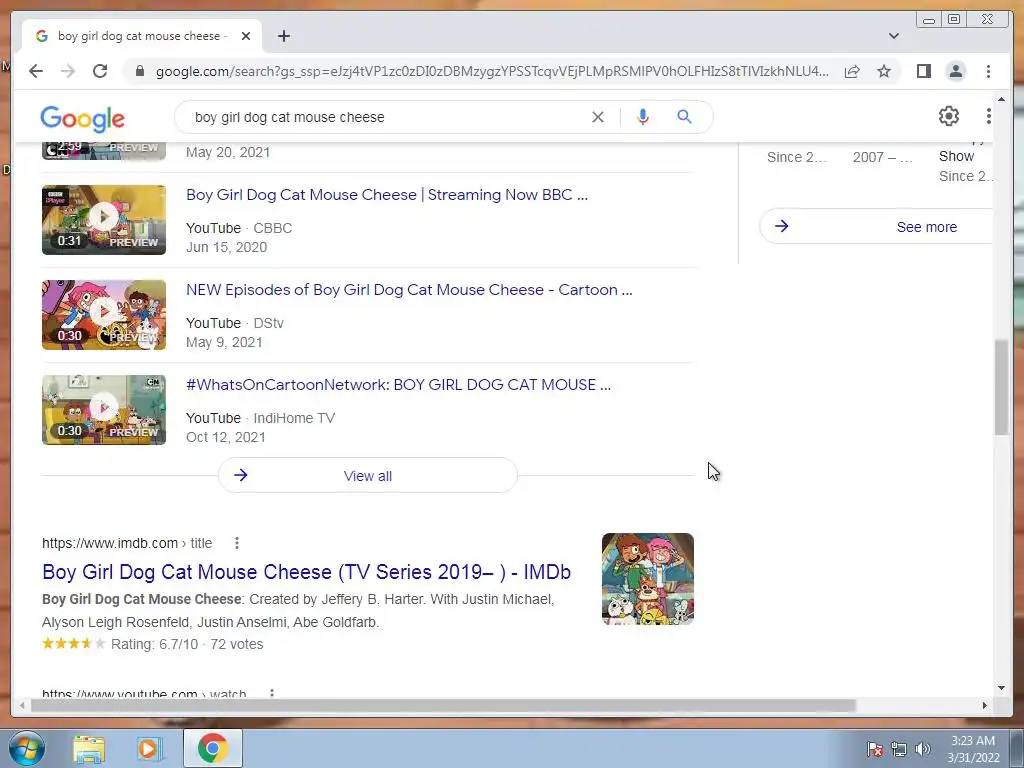
Task: Open Chrome three-dot menu
Action: tap(988, 71)
